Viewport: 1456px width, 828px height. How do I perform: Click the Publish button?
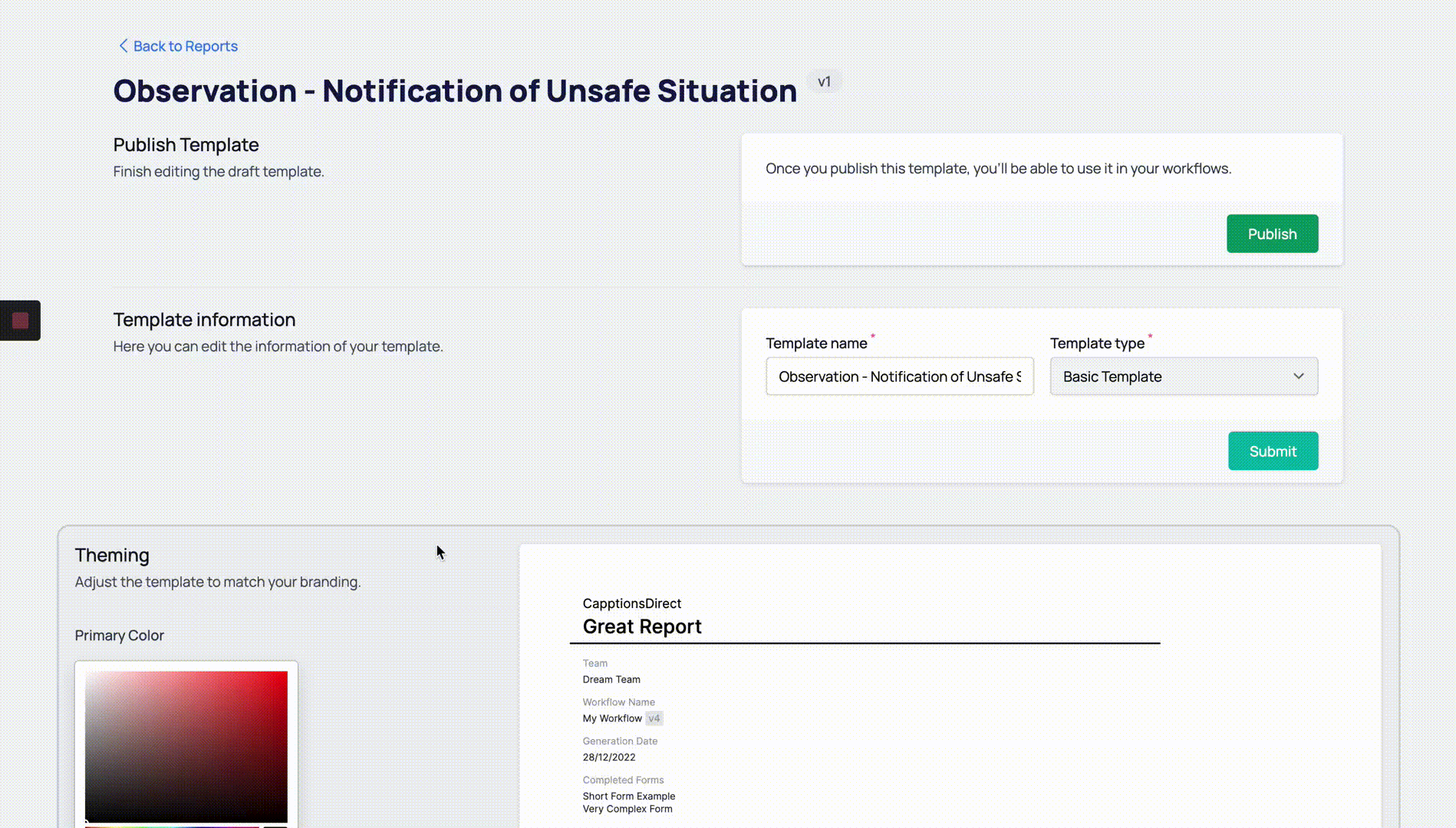click(x=1272, y=234)
